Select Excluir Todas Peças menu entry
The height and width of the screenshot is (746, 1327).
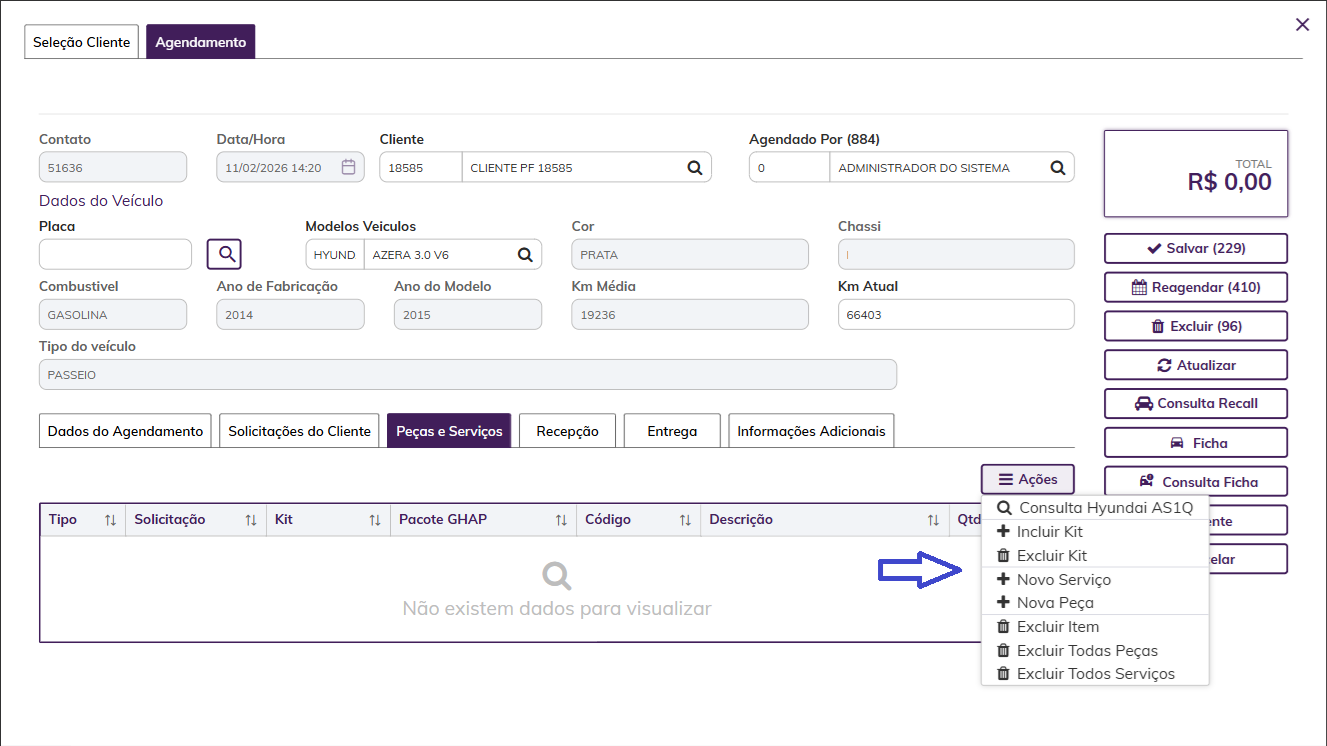pos(1095,651)
